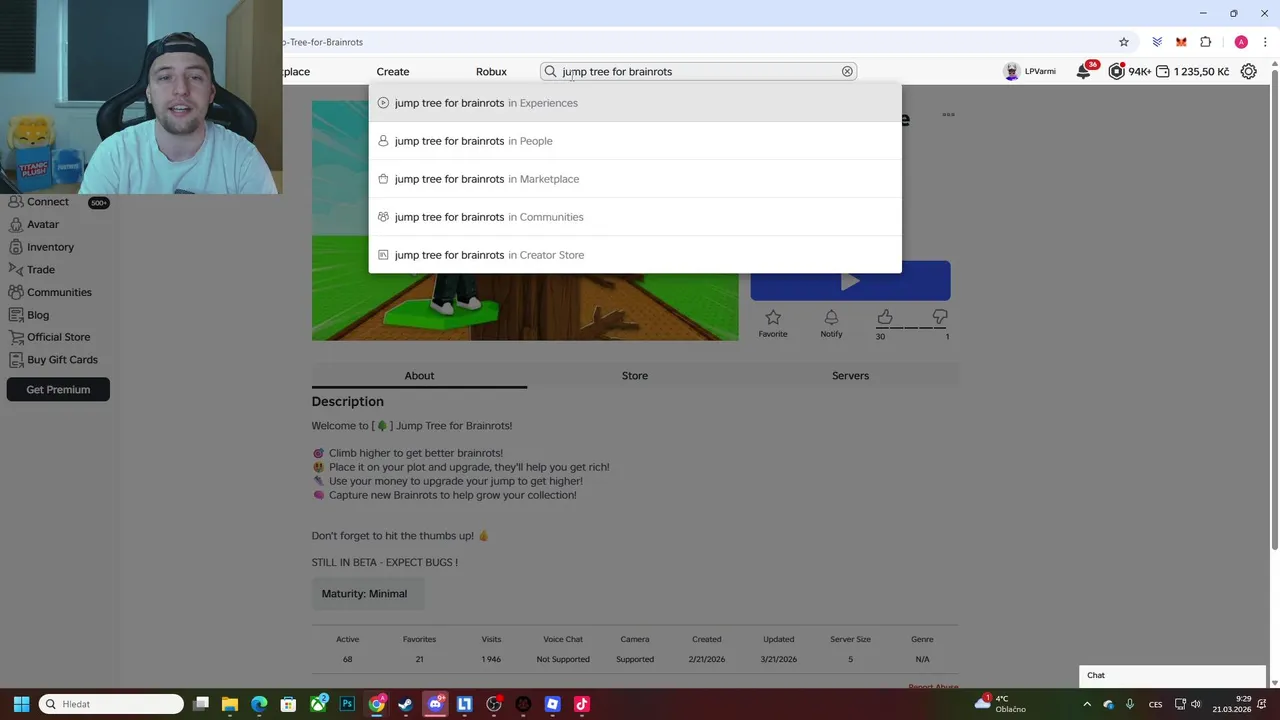Open the Windows Start menu
Viewport: 1280px width, 720px height.
click(21, 704)
